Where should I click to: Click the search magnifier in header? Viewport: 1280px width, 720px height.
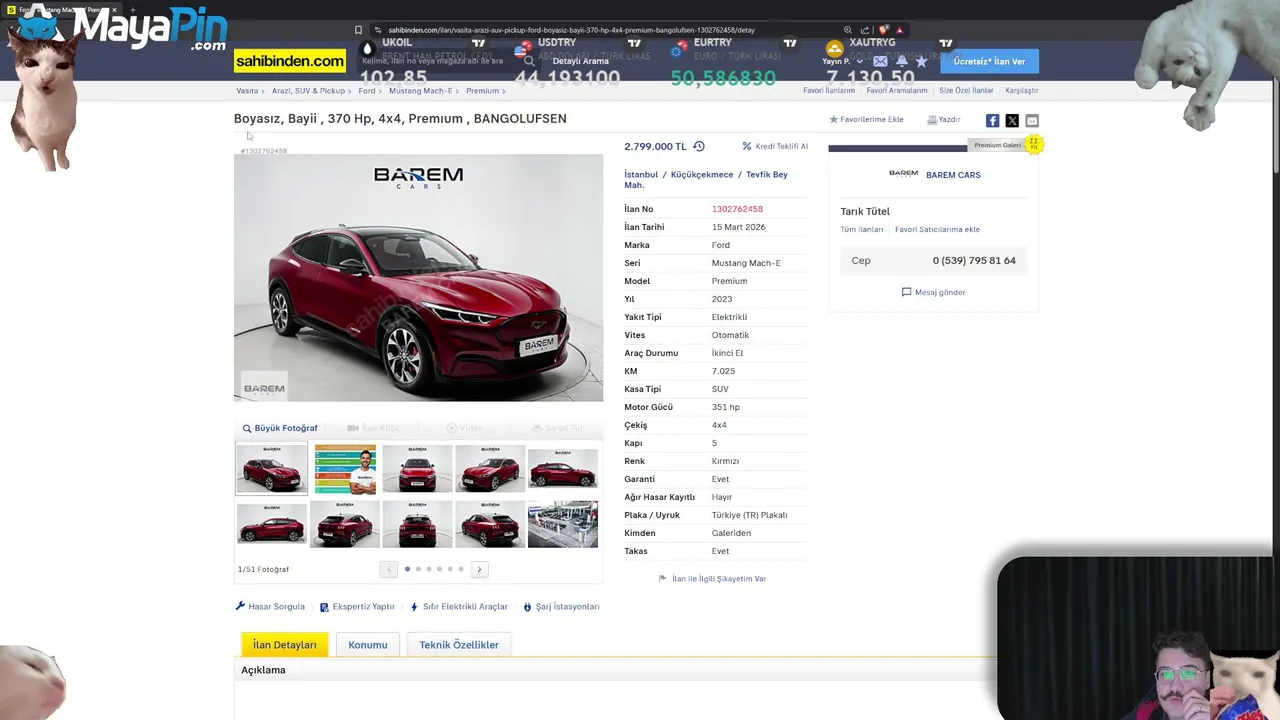[529, 61]
